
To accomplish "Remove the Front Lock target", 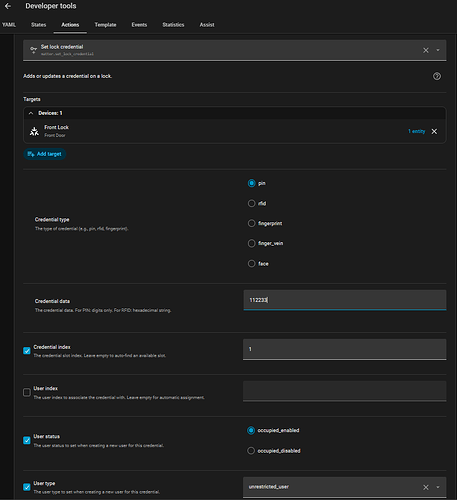I will (434, 132).
